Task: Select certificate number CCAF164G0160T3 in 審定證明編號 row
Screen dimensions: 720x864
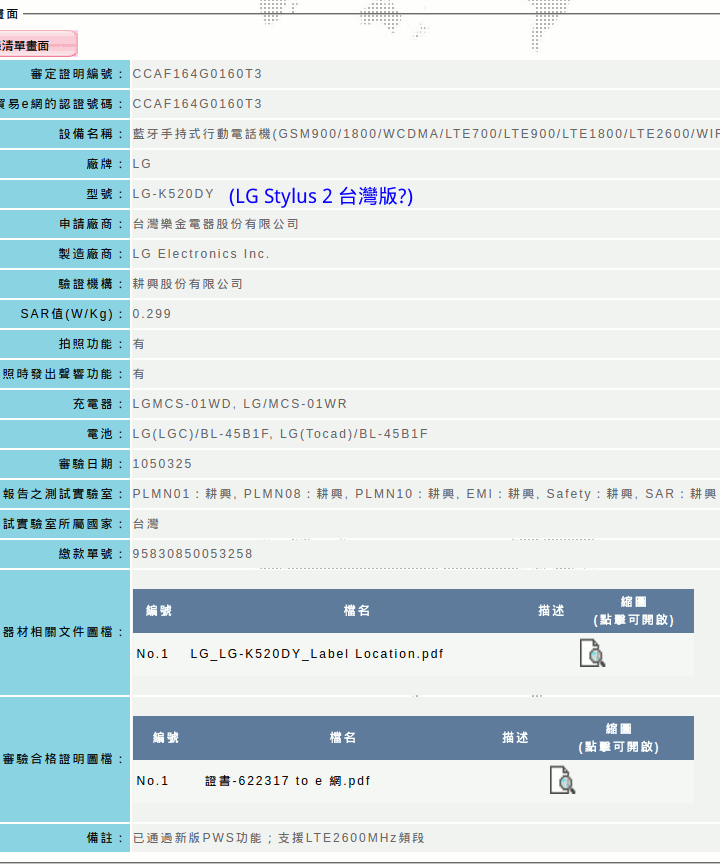Action: pos(197,74)
